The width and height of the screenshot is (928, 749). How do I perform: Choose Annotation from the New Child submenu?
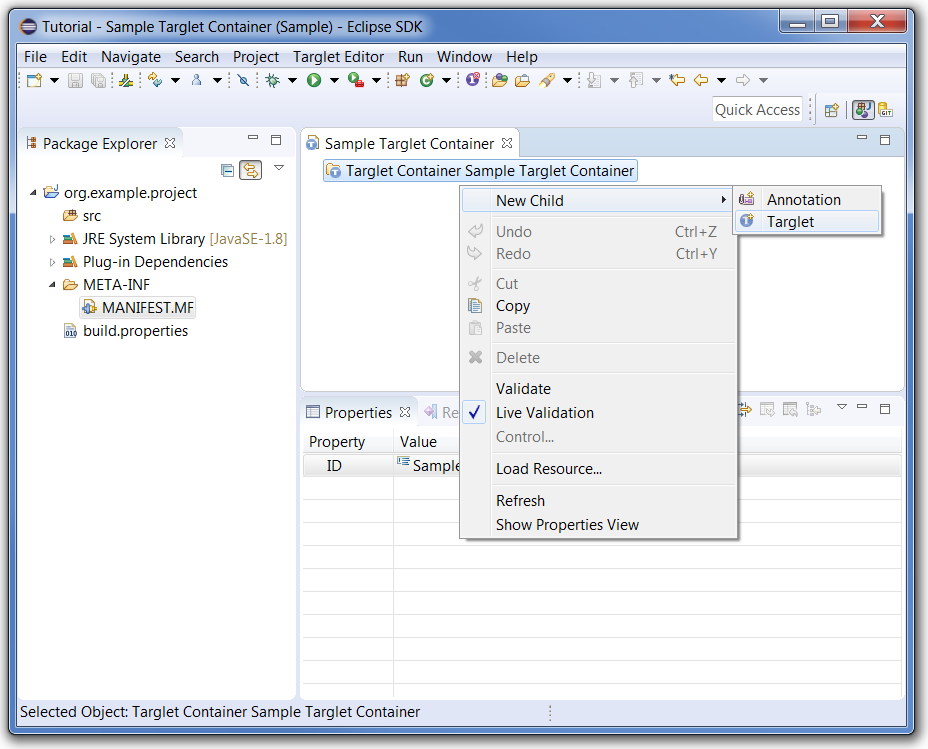tap(807, 200)
